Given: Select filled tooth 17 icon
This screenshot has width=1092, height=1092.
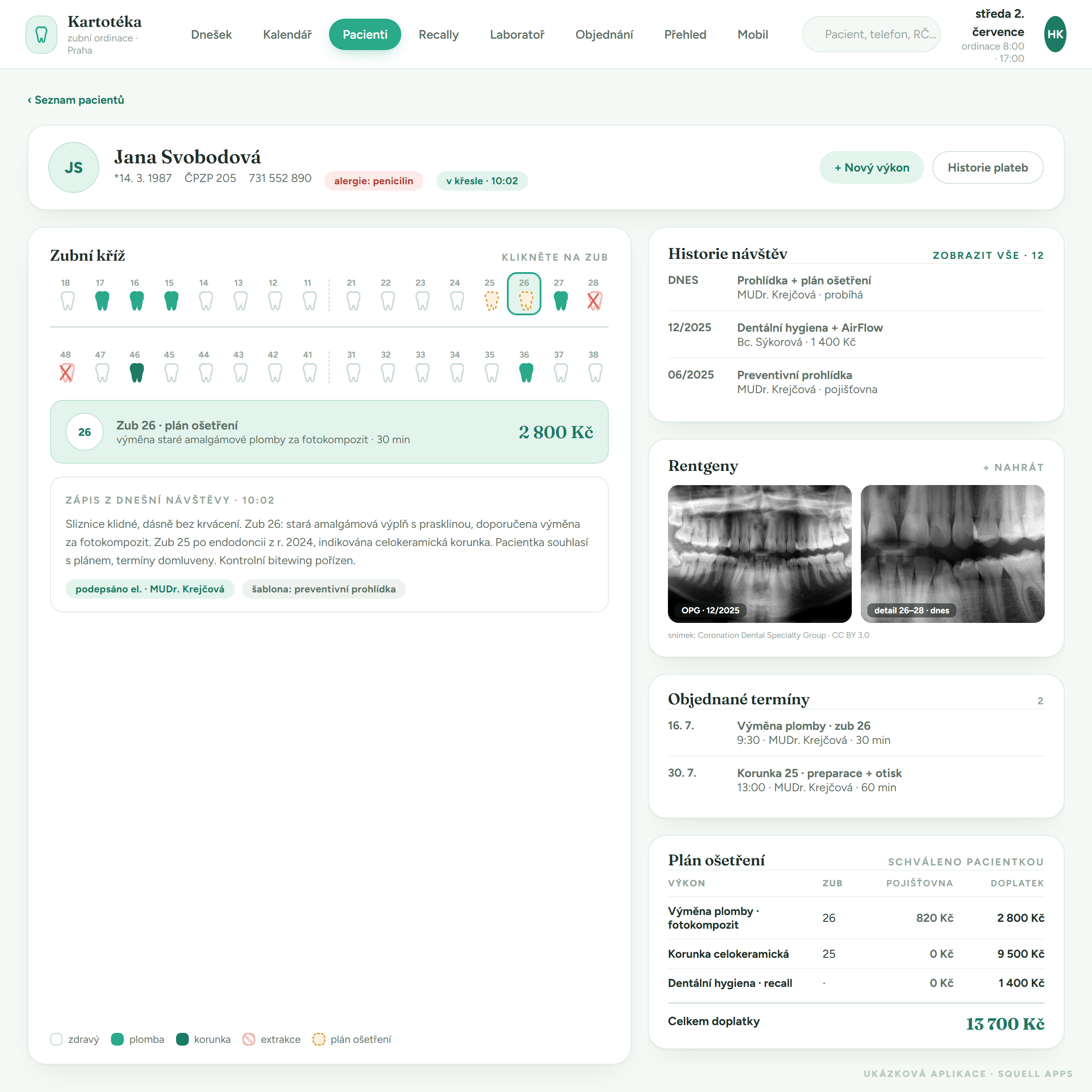Looking at the screenshot, I should pos(102,301).
